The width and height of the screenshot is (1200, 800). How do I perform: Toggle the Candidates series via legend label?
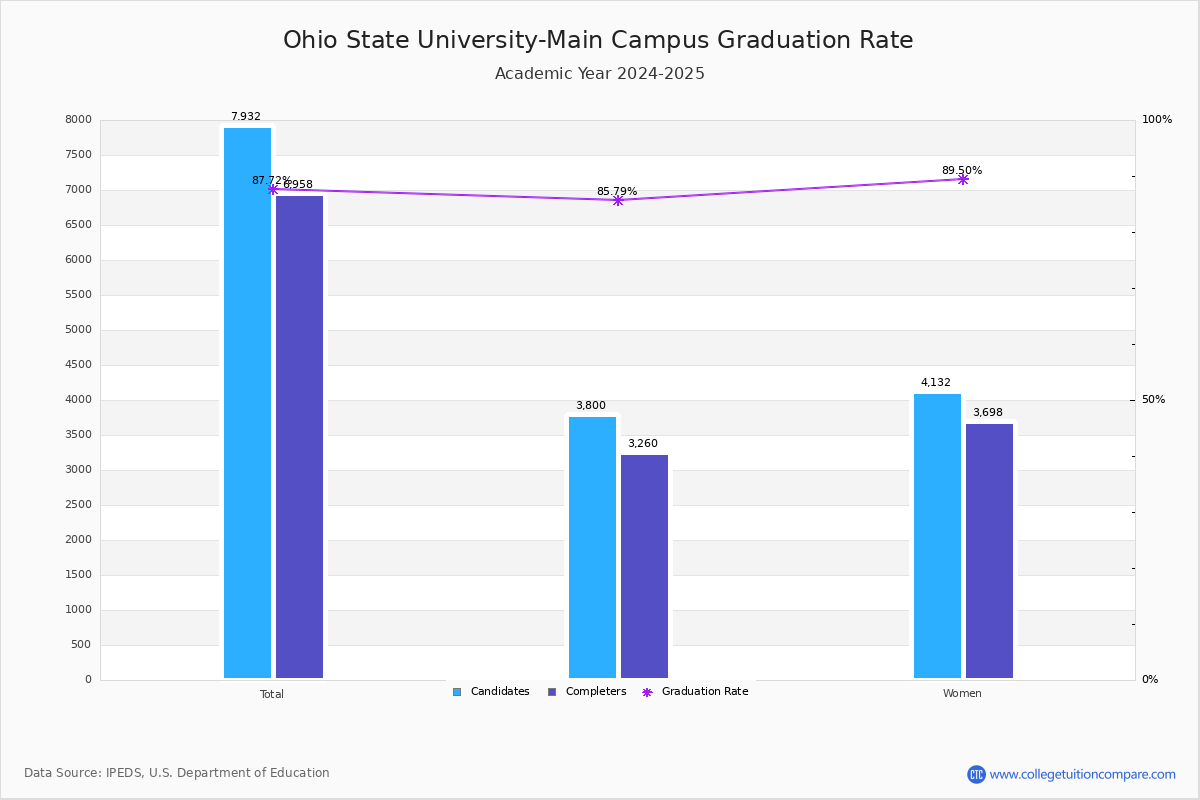[500, 692]
